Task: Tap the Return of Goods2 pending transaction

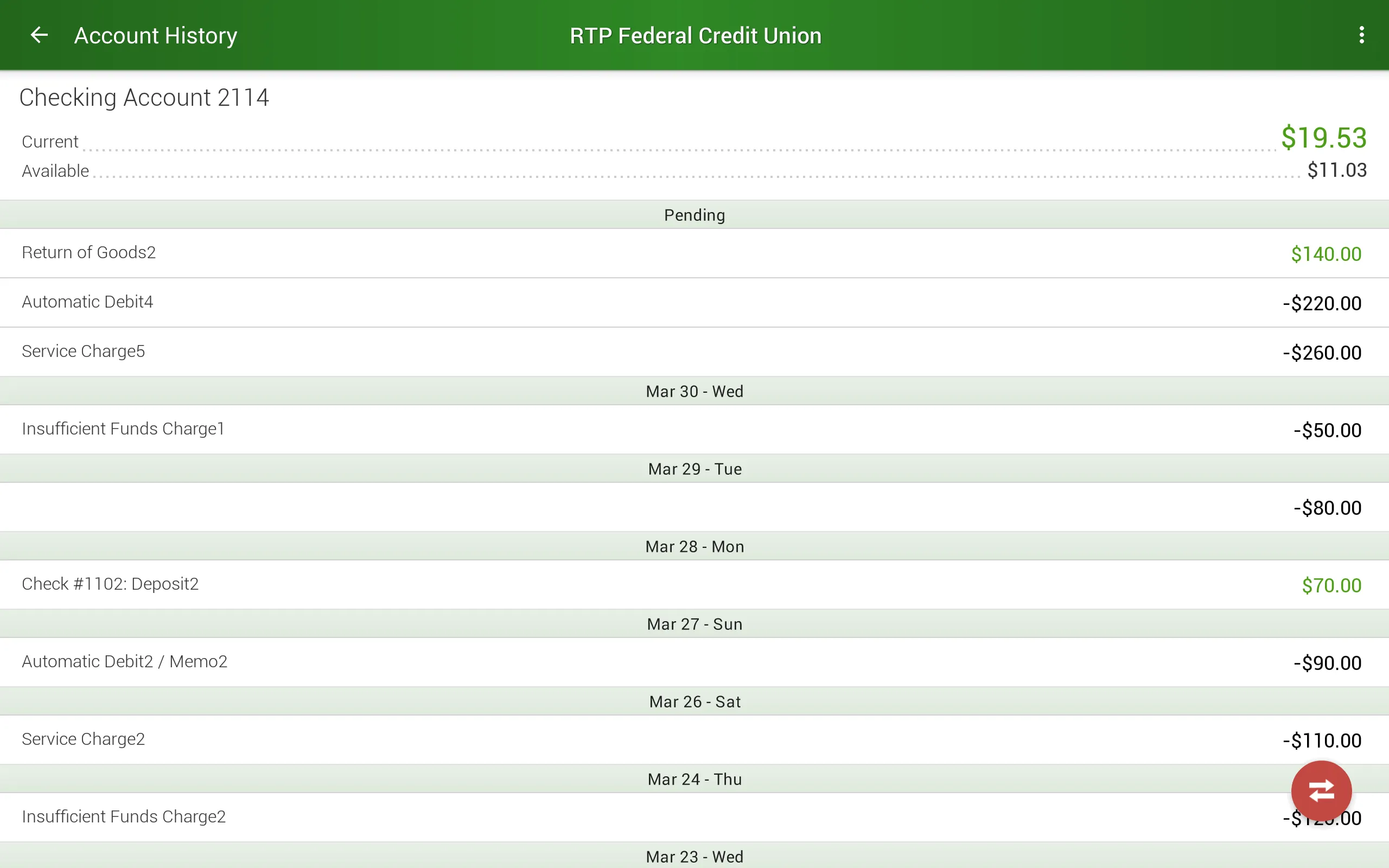Action: coord(694,252)
